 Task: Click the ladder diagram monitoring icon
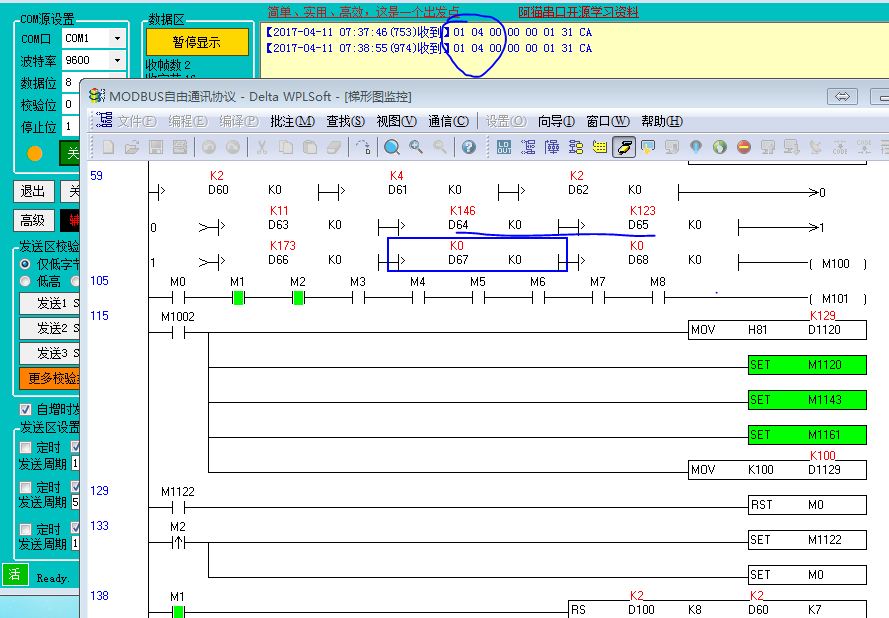pos(623,148)
